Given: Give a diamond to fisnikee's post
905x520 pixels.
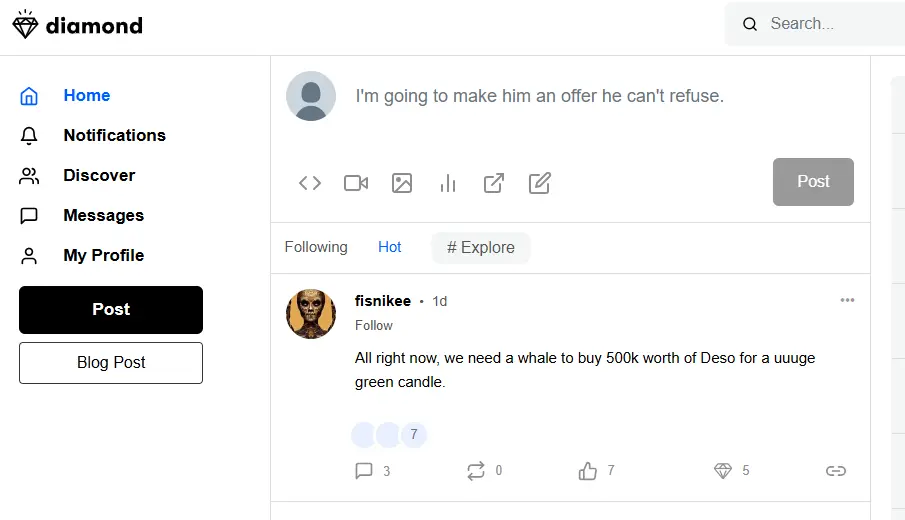Looking at the screenshot, I should coord(723,471).
